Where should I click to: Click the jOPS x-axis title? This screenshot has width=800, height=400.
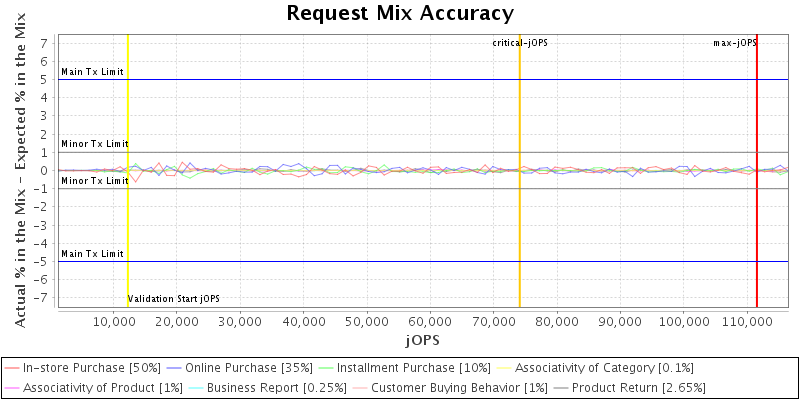click(422, 340)
